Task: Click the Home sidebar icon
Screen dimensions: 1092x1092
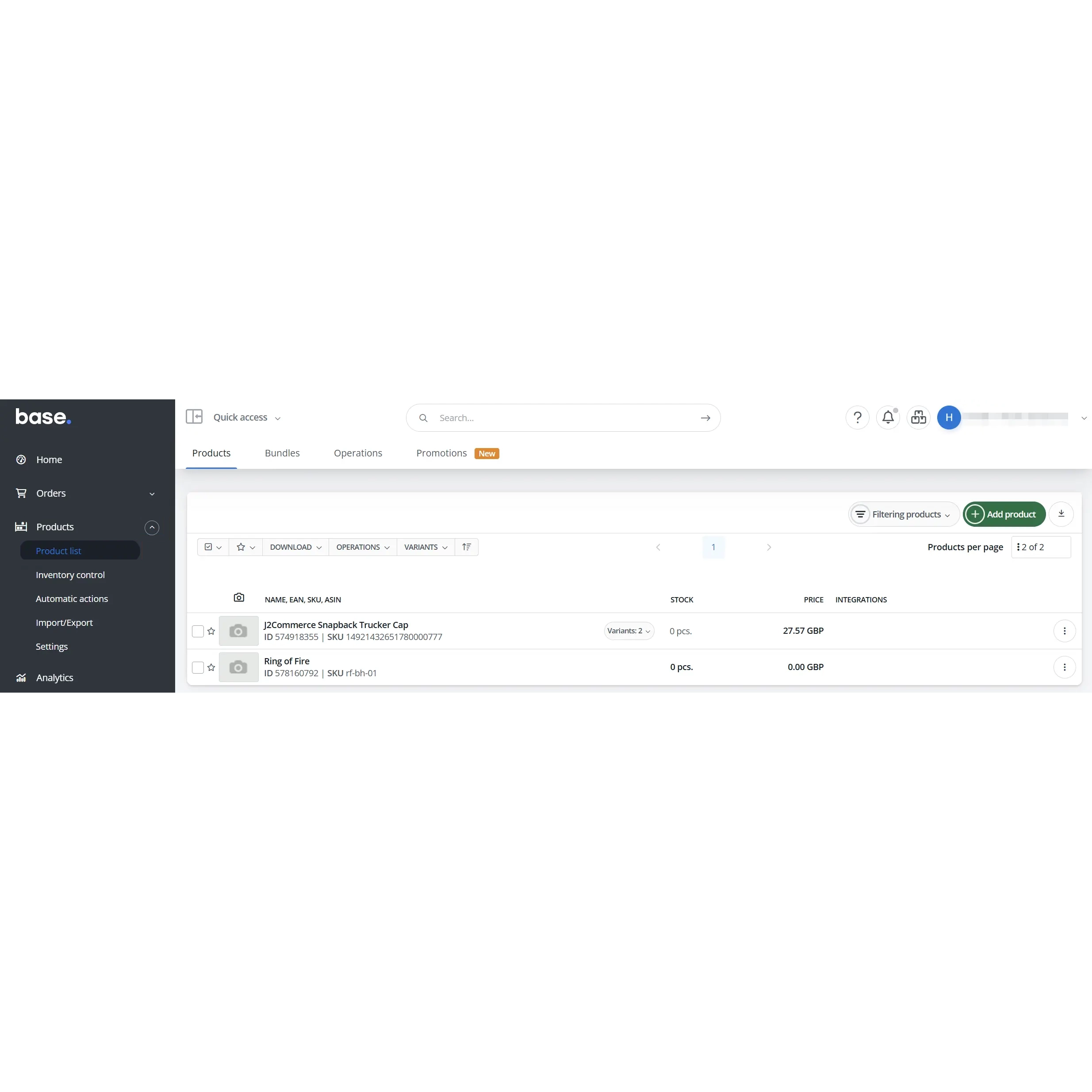Action: 21,460
